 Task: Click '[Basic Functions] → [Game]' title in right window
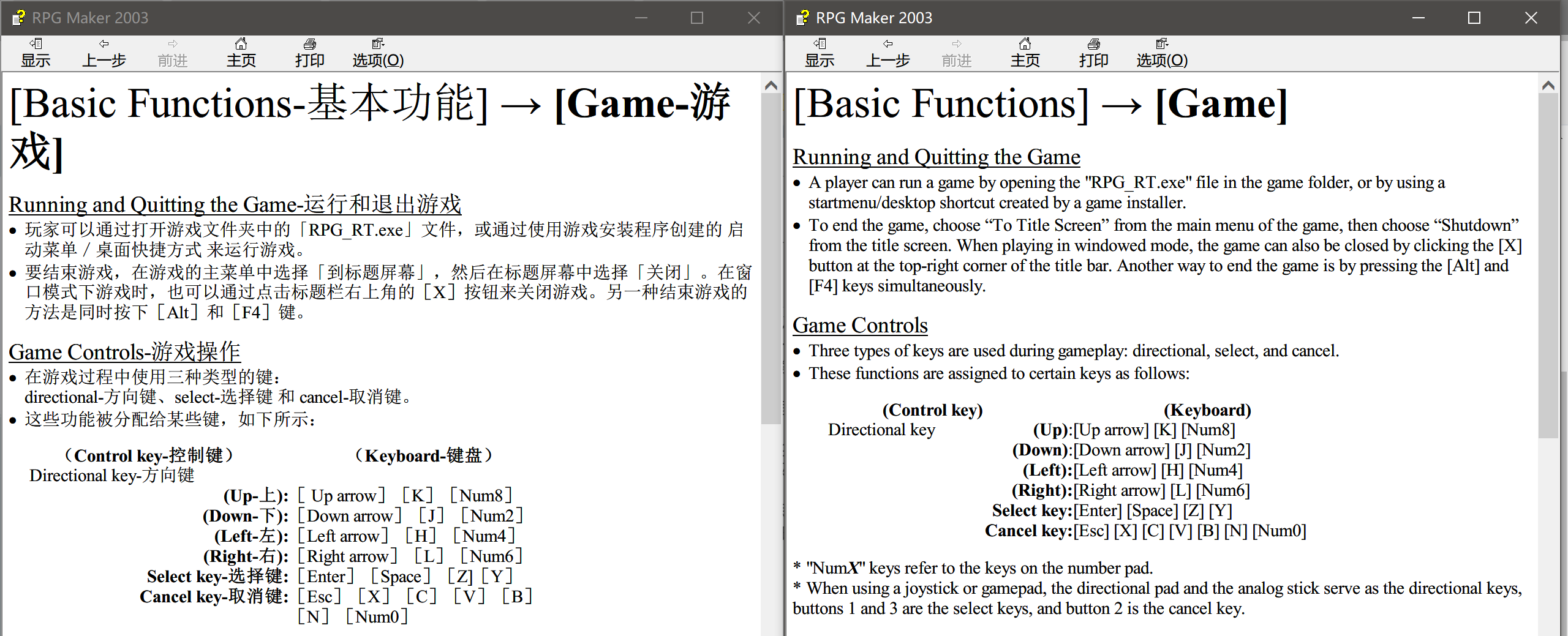point(1040,103)
